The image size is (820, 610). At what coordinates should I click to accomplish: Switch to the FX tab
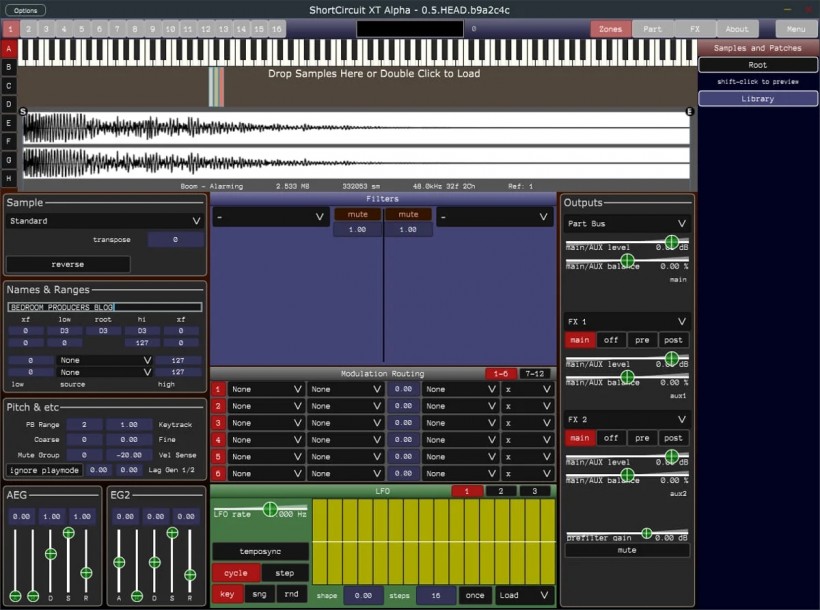[x=694, y=29]
